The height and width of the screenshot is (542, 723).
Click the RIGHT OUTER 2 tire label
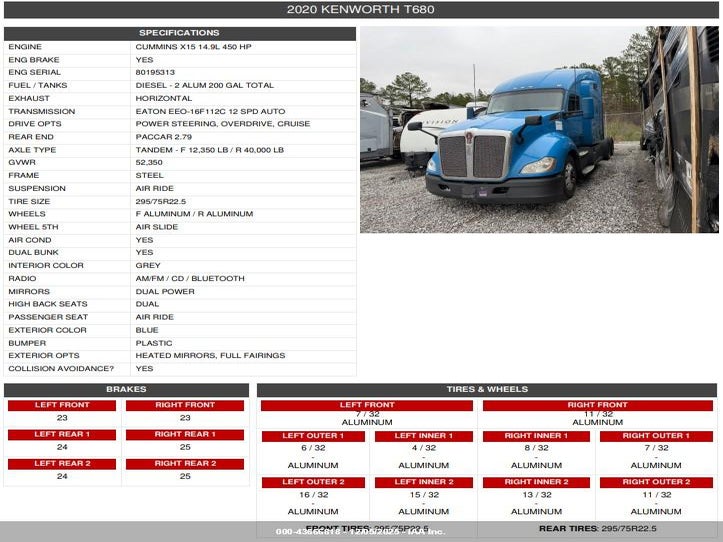(x=656, y=482)
